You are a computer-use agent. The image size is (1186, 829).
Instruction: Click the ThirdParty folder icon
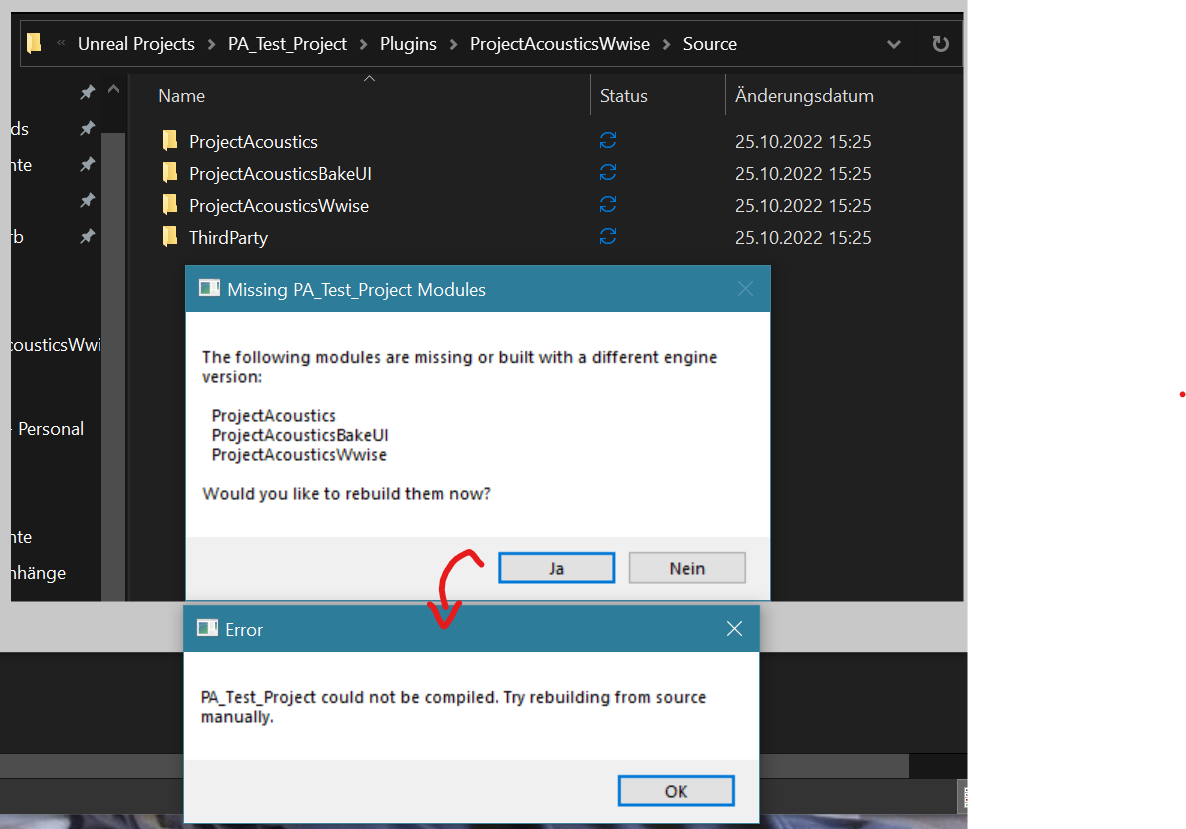click(x=169, y=237)
